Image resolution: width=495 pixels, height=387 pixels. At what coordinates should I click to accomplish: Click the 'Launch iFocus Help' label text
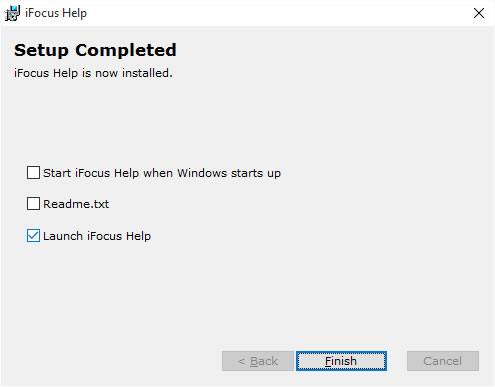(x=97, y=236)
